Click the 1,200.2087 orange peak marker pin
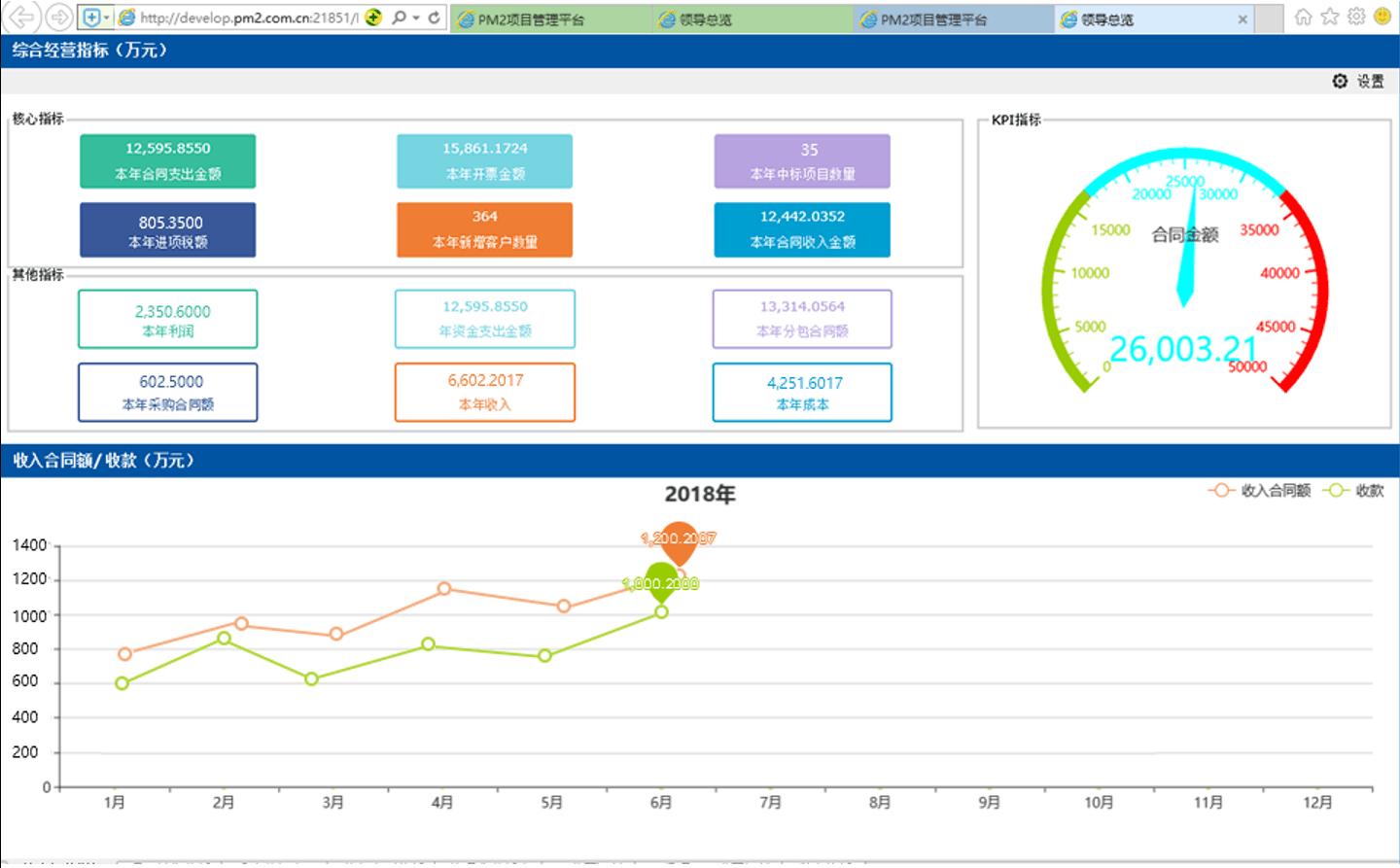This screenshot has height=868, width=1400. click(679, 541)
